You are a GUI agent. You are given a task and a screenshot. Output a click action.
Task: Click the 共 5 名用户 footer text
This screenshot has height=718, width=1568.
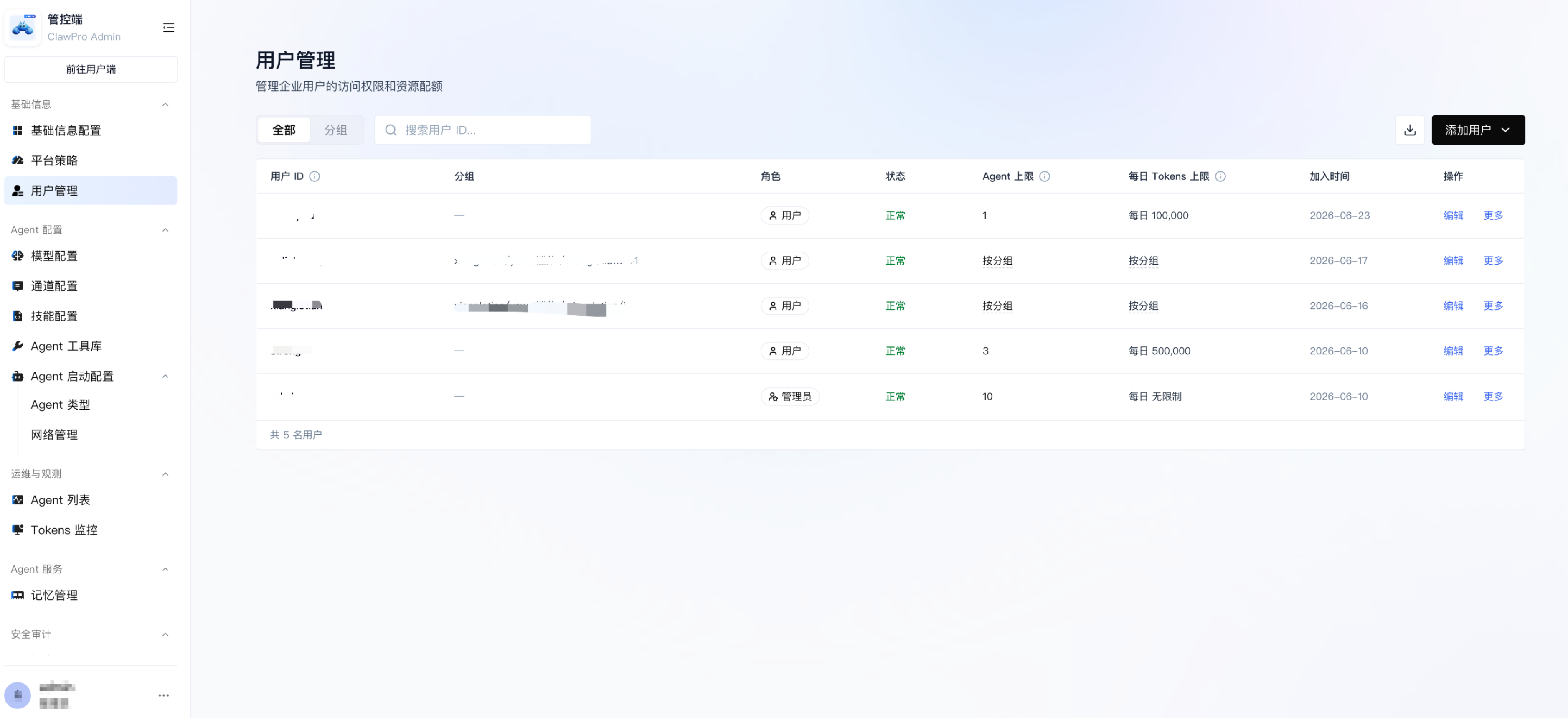tap(296, 435)
